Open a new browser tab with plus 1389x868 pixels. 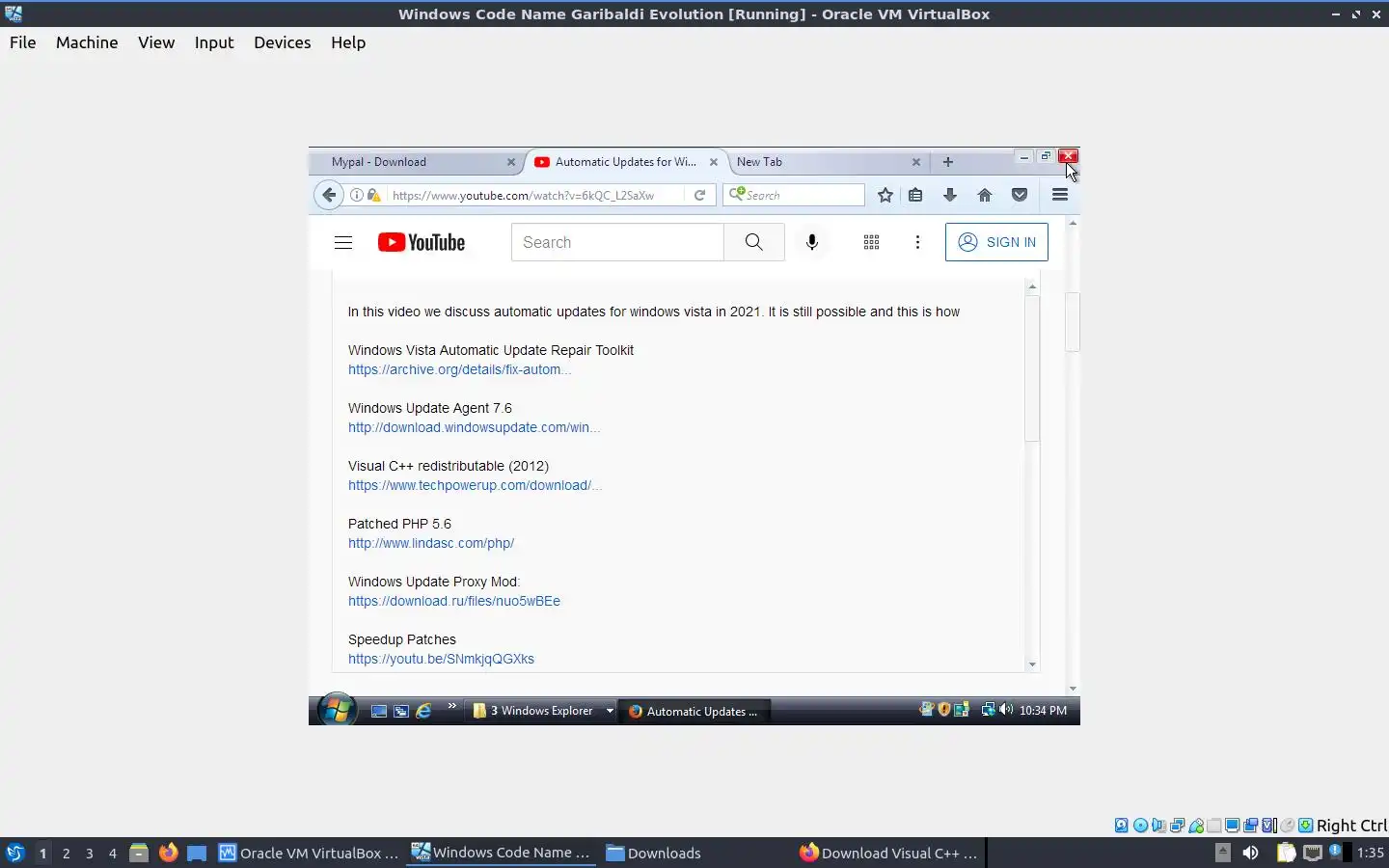pyautogui.click(x=947, y=162)
